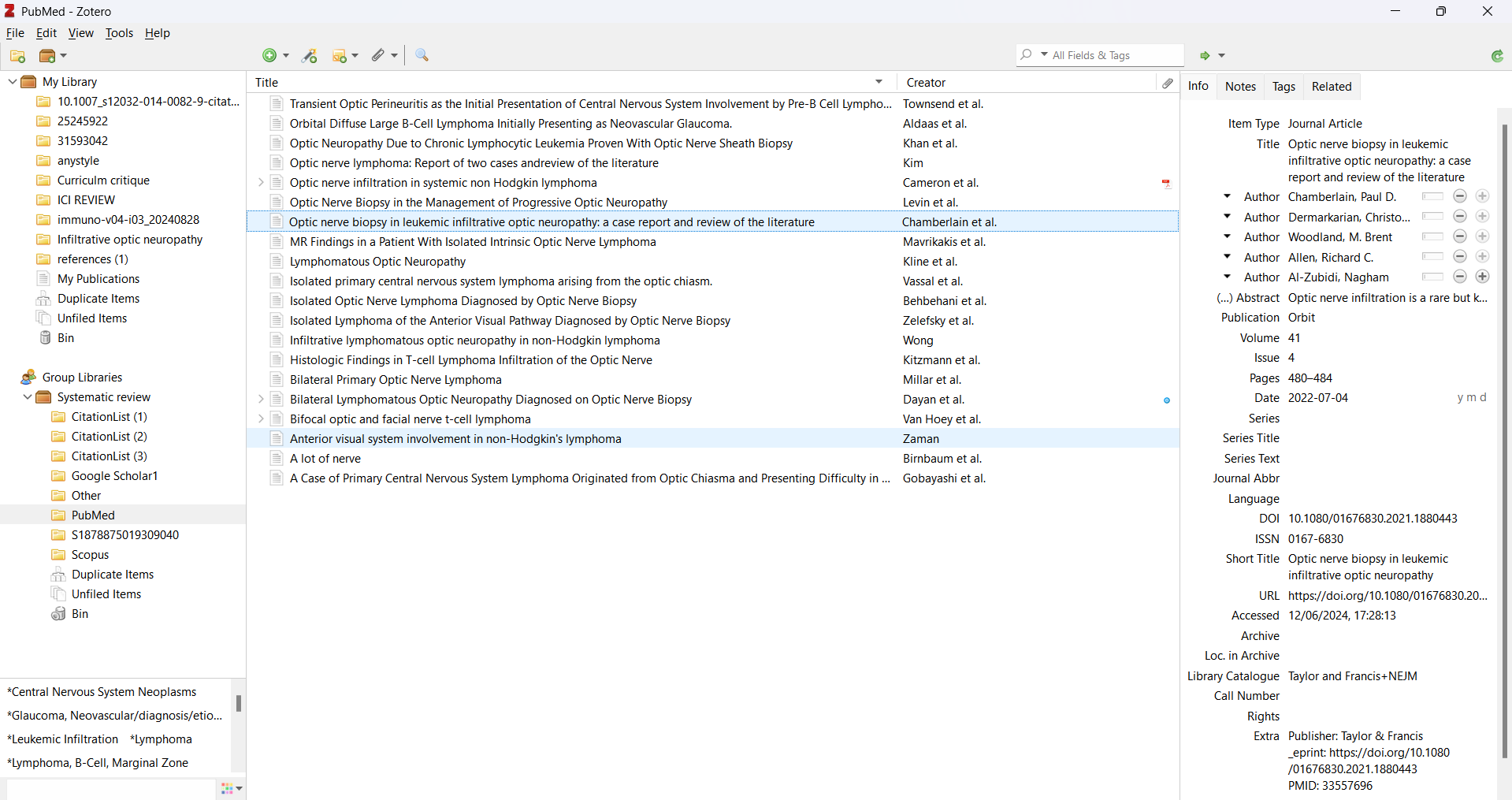Remove author Chamberlain with minus button

(1460, 196)
